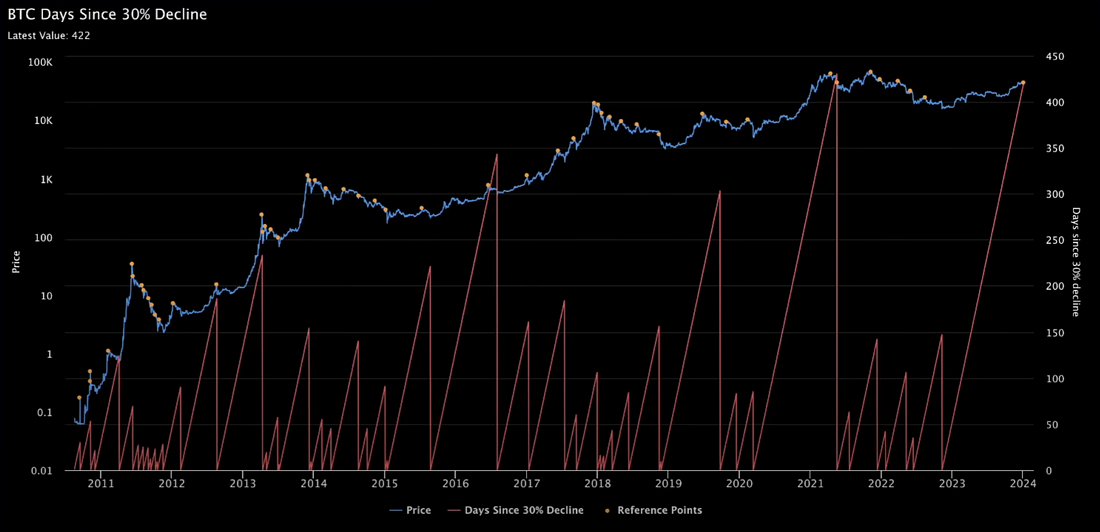Viewport: 1100px width, 532px height.
Task: Toggle the Days Since 30% Decline legend item
Action: coord(514,510)
